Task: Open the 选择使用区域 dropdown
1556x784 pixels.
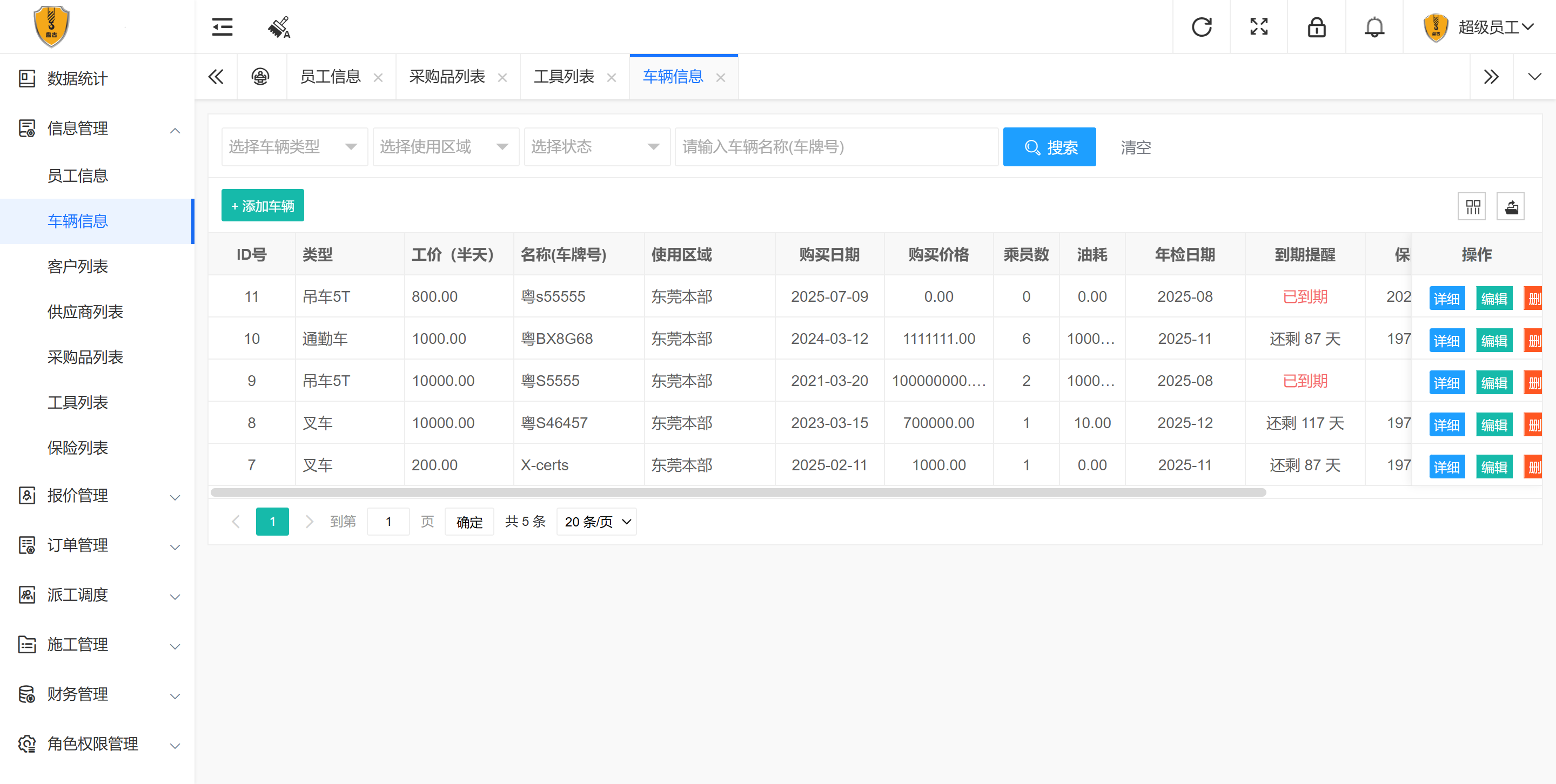Action: 445,147
